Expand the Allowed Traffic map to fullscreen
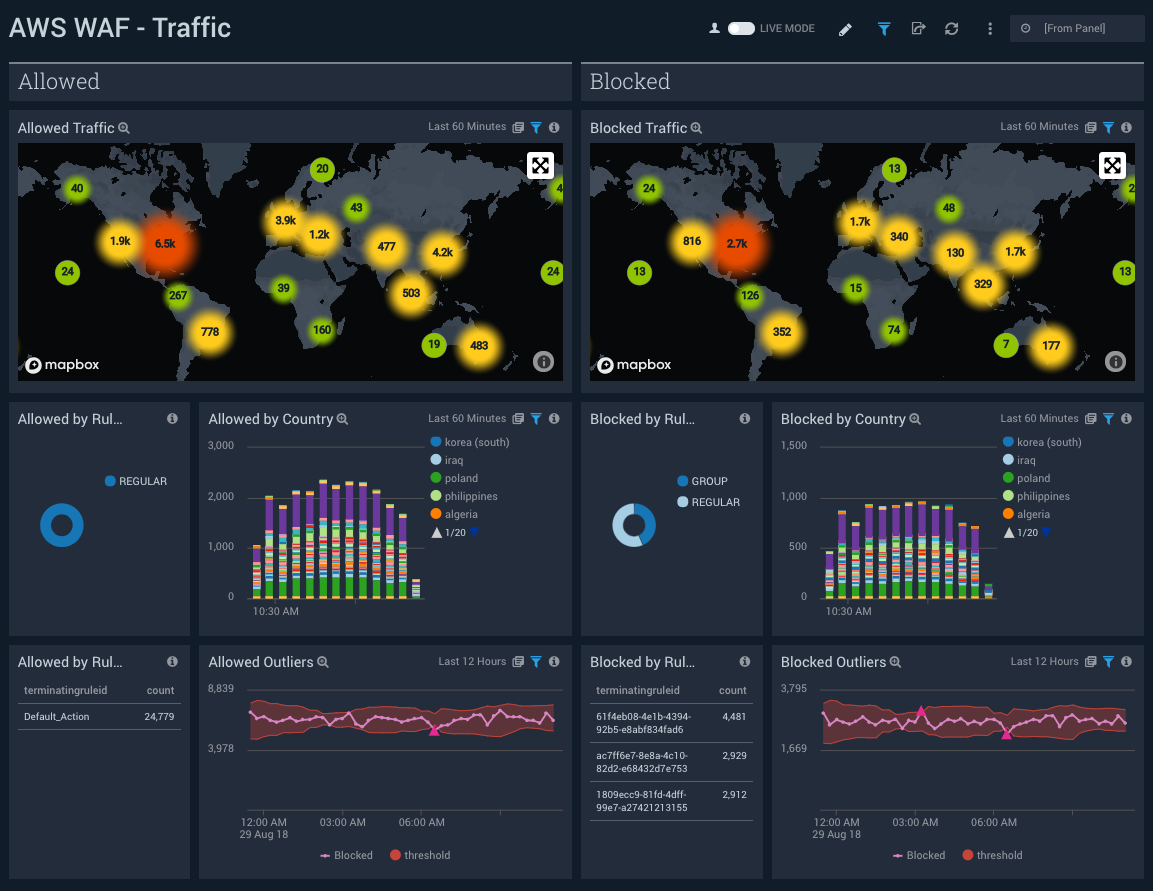The image size is (1153, 891). click(x=541, y=165)
